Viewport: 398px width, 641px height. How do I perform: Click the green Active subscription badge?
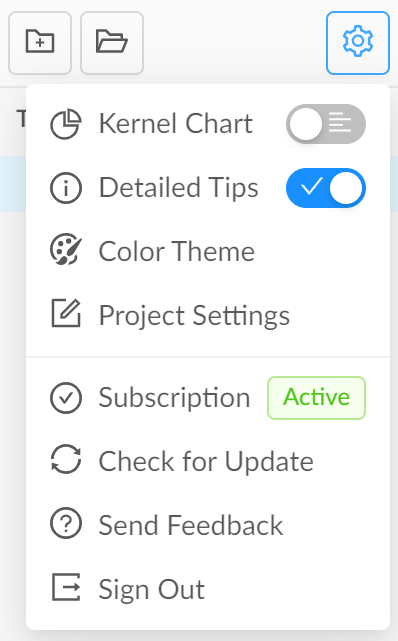(x=316, y=398)
